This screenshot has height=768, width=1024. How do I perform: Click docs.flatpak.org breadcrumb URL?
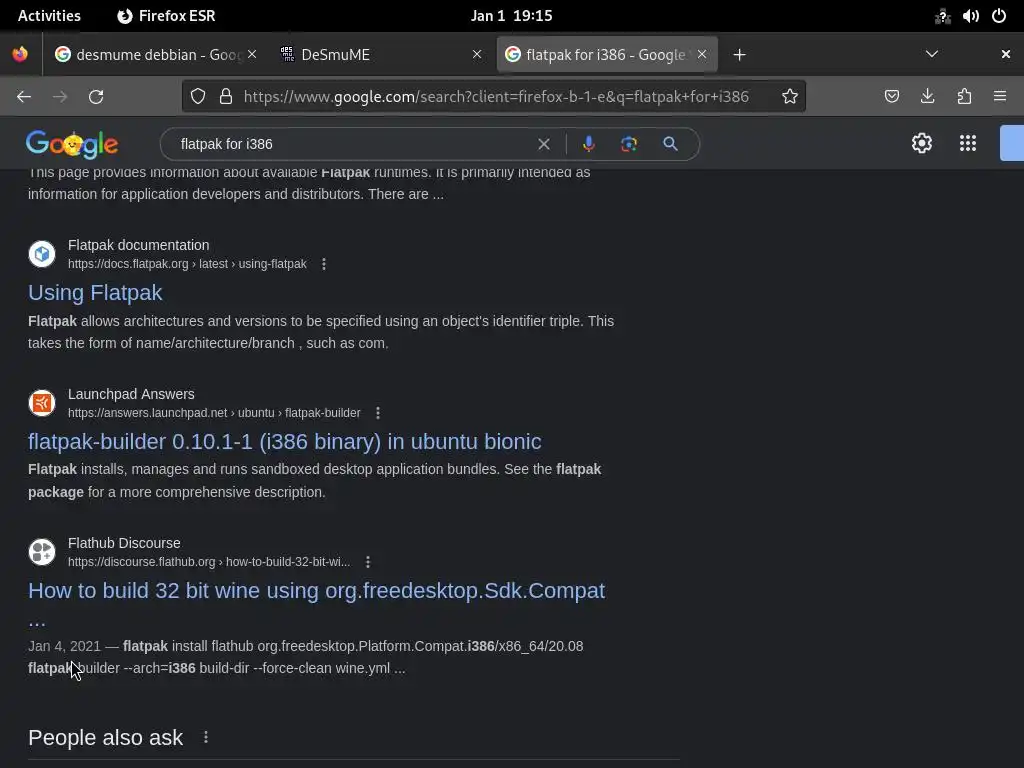coord(187,264)
